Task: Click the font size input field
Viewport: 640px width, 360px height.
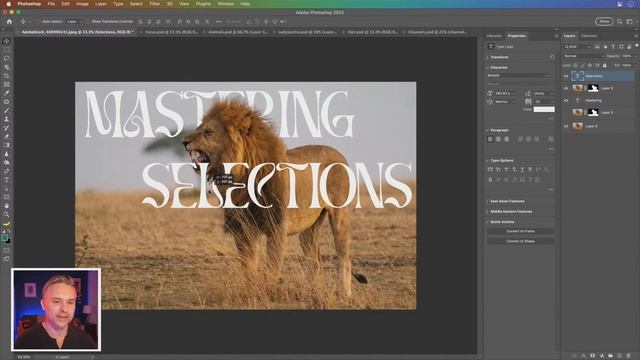Action: point(504,93)
